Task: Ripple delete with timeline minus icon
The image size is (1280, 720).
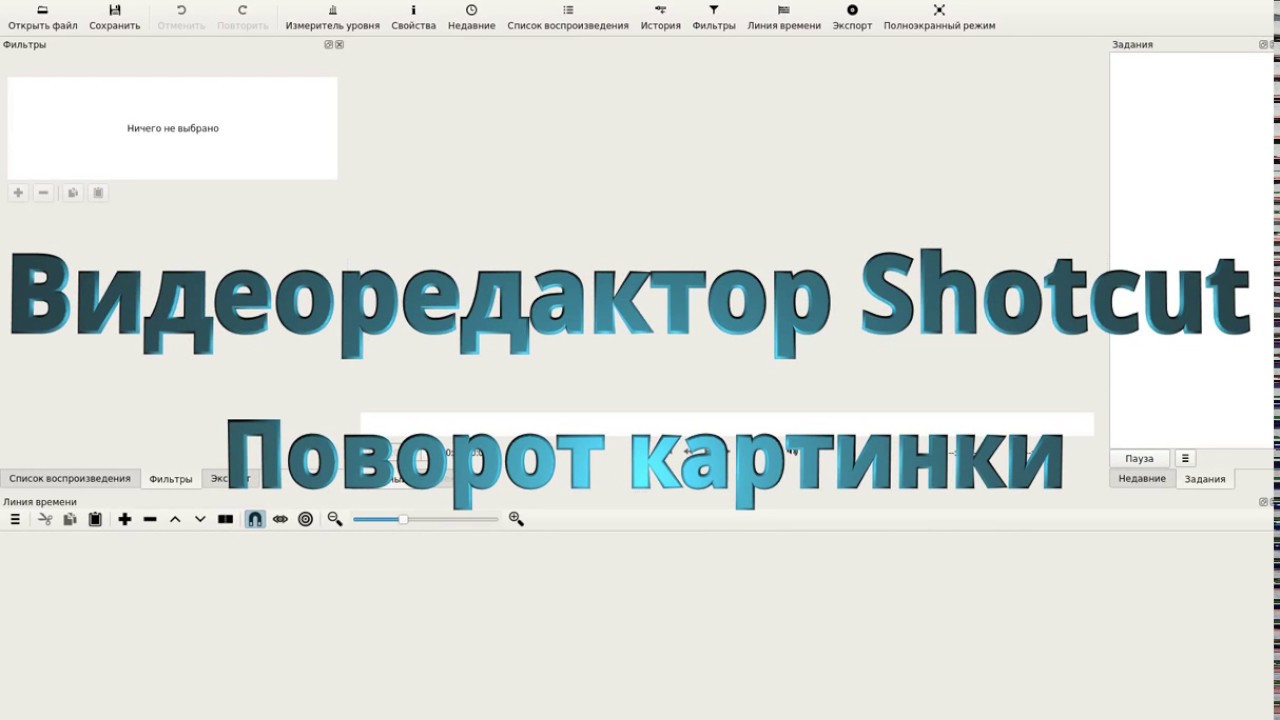Action: [150, 519]
